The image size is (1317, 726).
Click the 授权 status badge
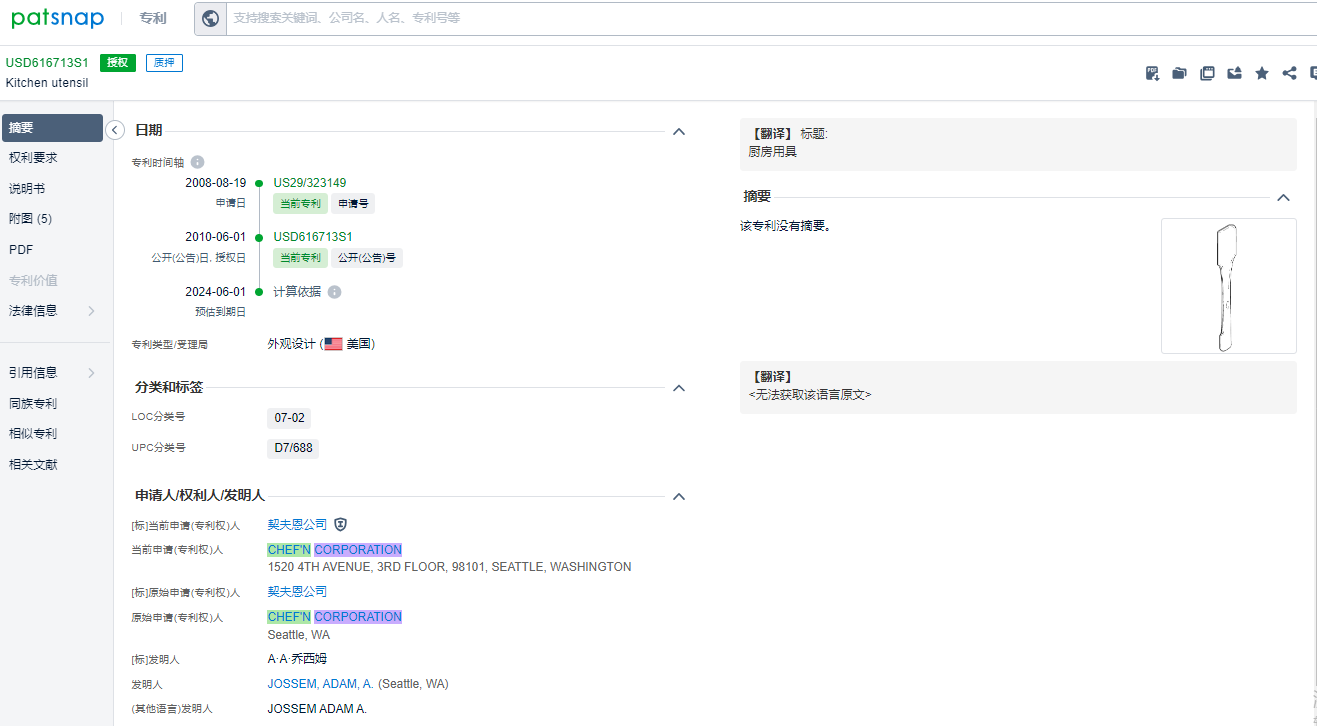(118, 63)
